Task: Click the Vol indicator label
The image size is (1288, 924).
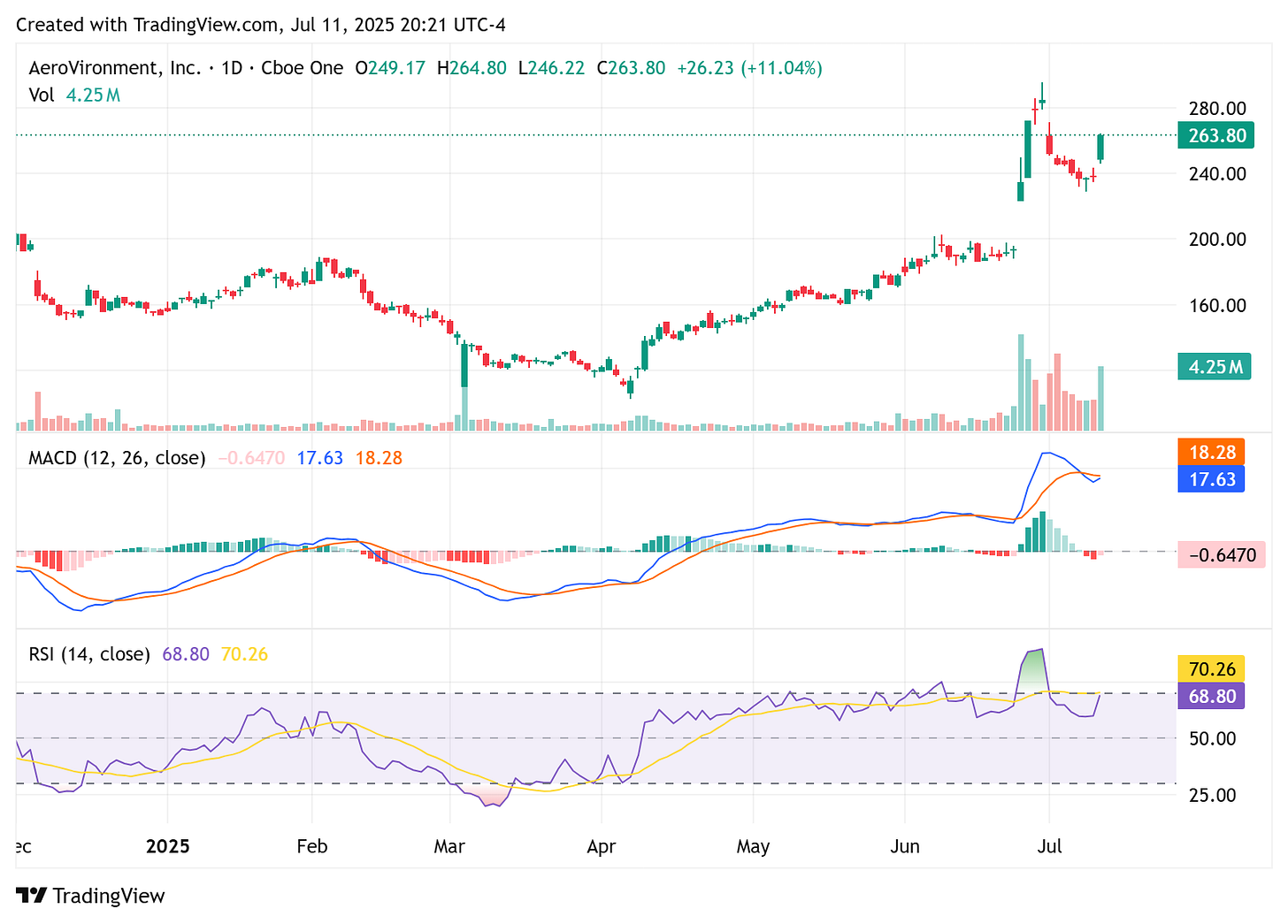Action: click(42, 95)
